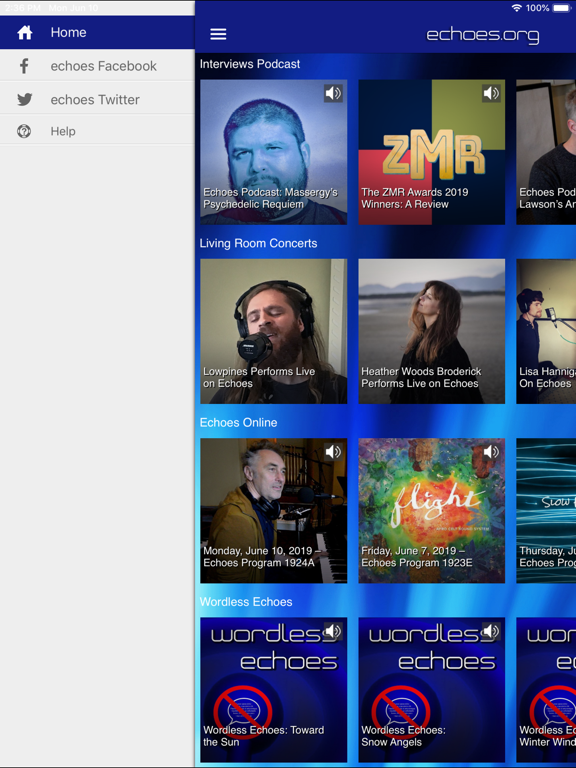Open Echoes Online section heading
Screen dimensions: 576x768
[238, 422]
